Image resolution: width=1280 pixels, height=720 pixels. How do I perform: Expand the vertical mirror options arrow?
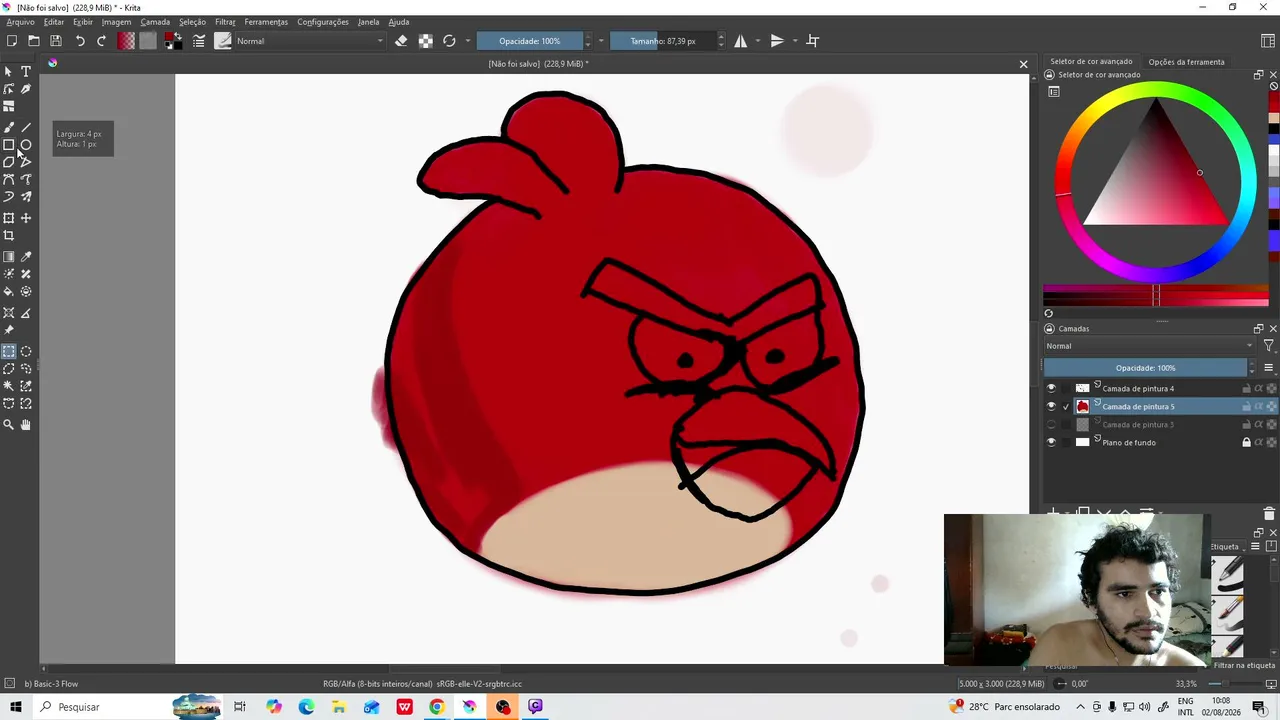pyautogui.click(x=795, y=41)
